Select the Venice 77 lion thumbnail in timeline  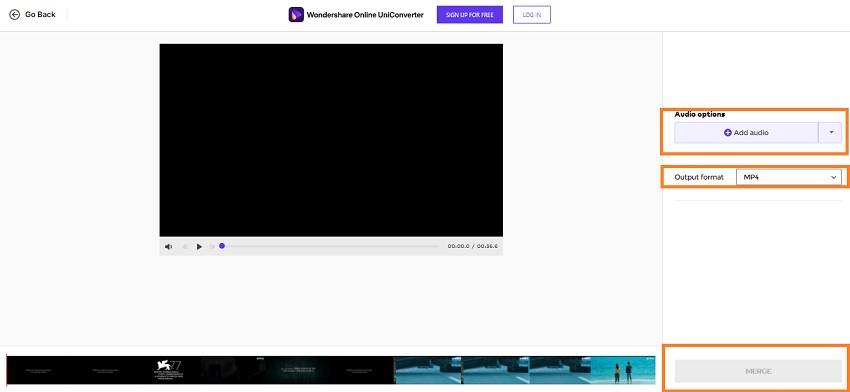tap(168, 370)
